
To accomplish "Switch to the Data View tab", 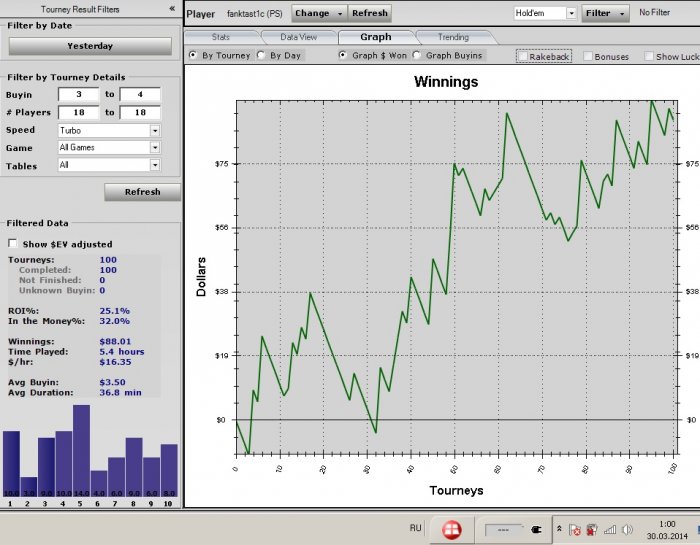I will click(x=298, y=37).
